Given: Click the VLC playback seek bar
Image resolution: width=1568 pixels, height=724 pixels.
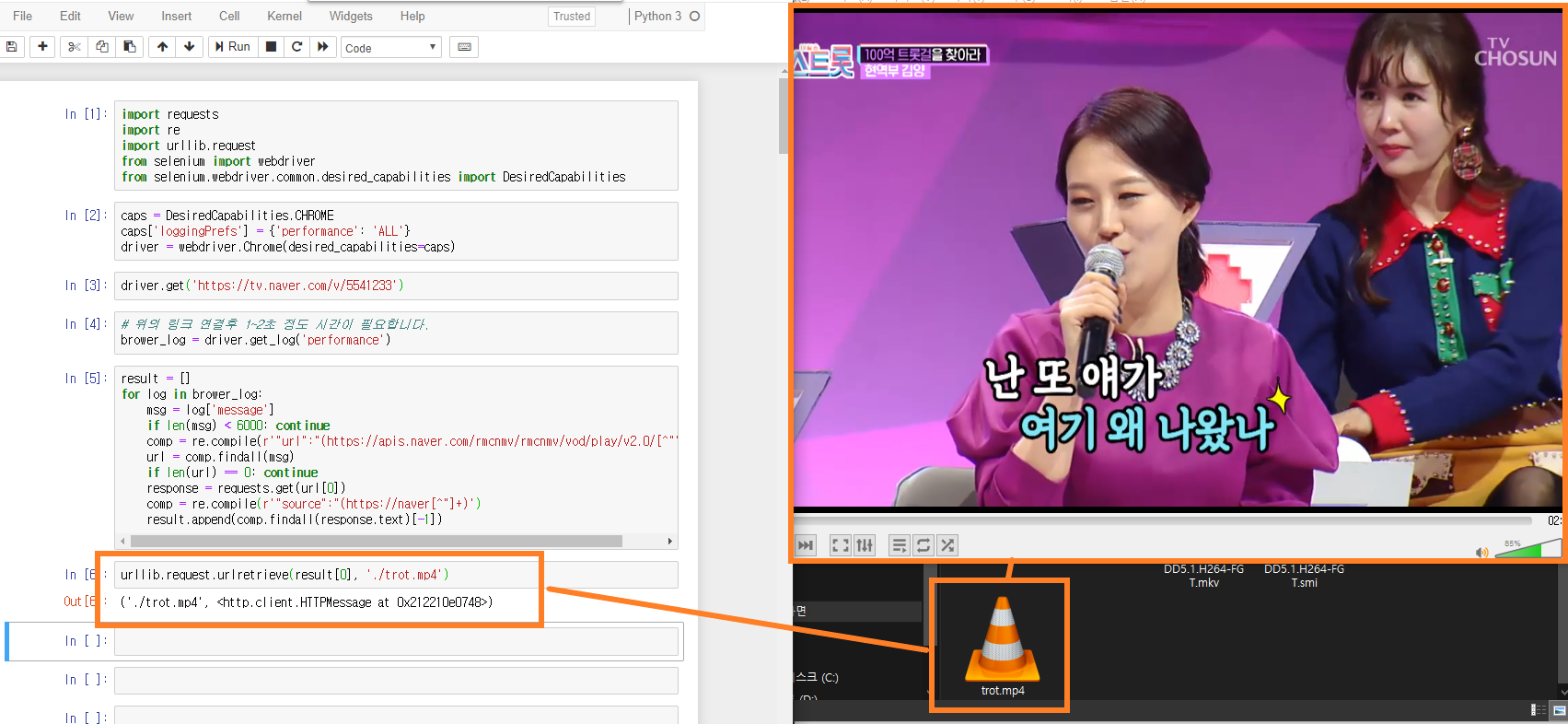Looking at the screenshot, I should coord(1165,520).
